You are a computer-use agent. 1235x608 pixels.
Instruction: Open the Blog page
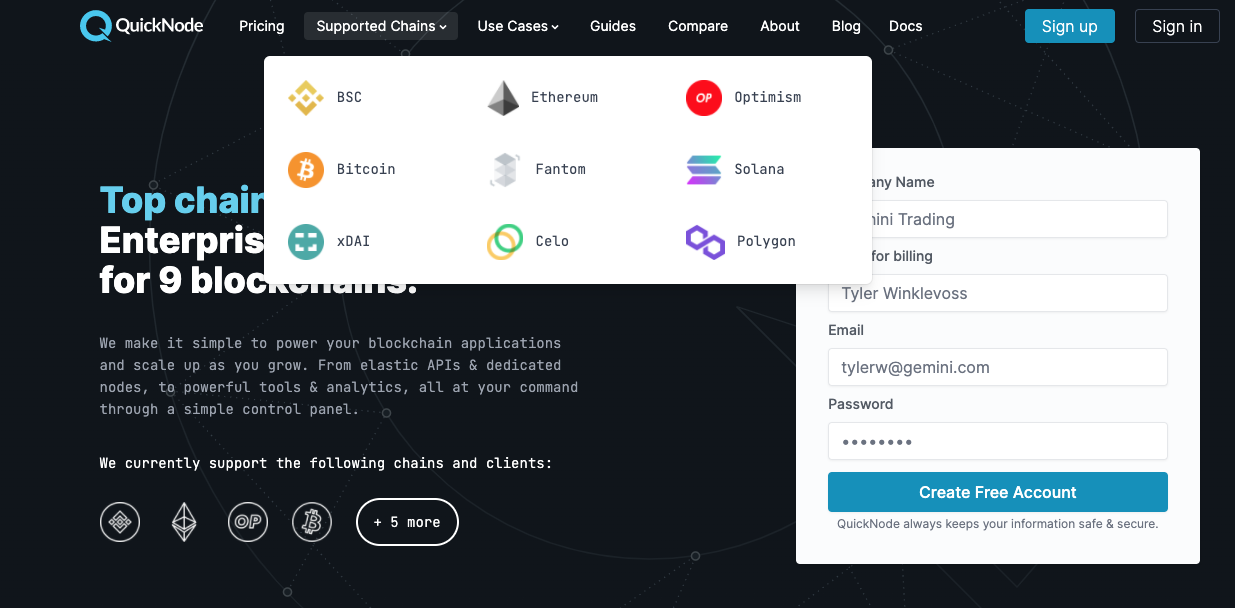point(846,26)
